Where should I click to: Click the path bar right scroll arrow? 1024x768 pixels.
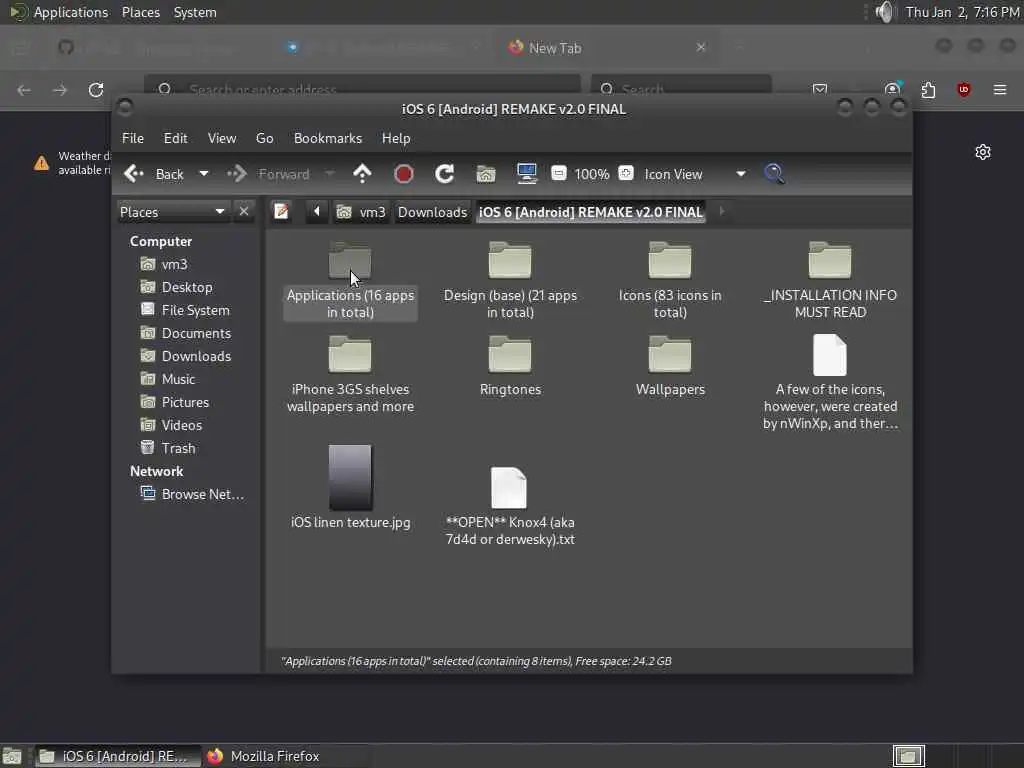coord(722,212)
